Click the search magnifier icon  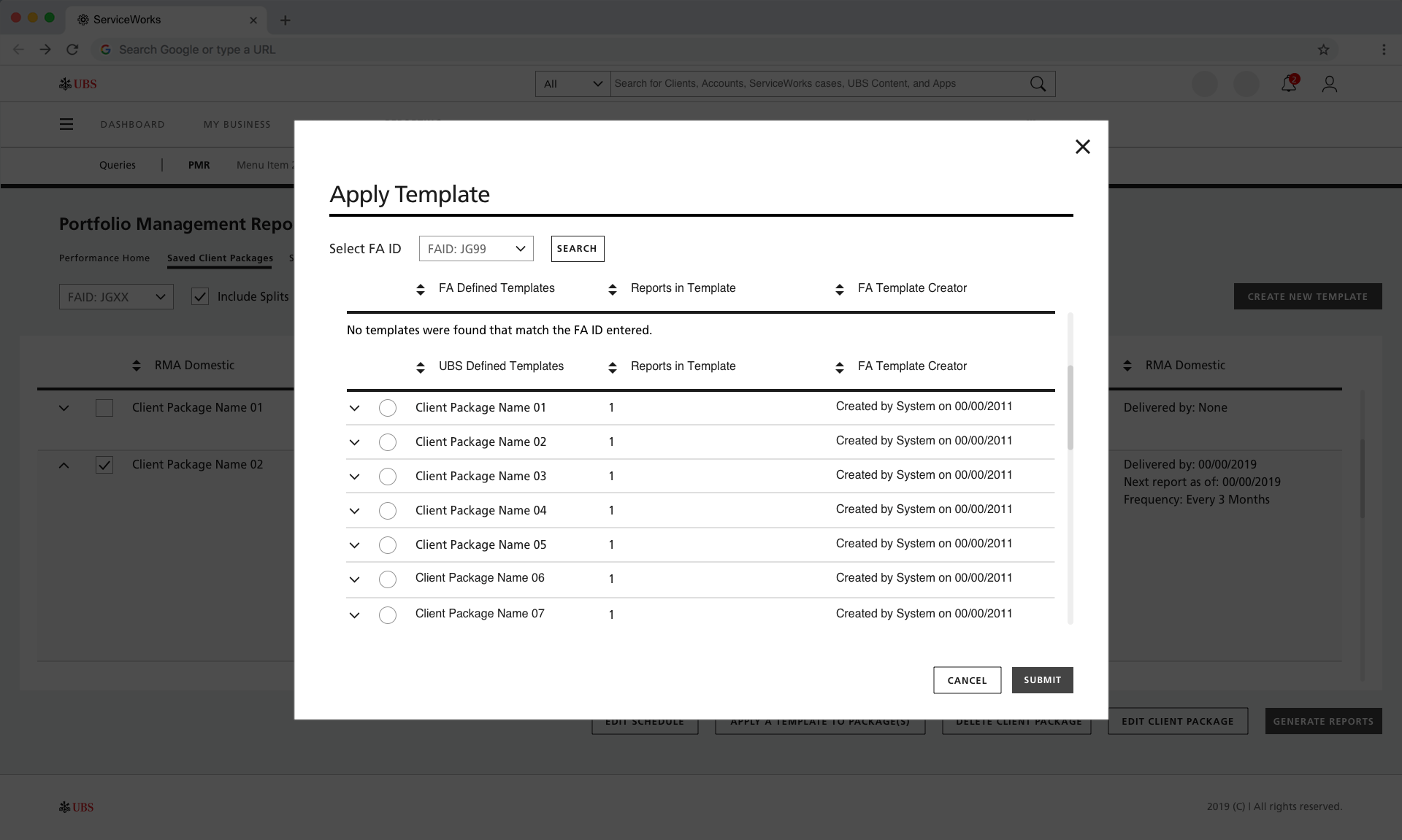(x=1037, y=84)
